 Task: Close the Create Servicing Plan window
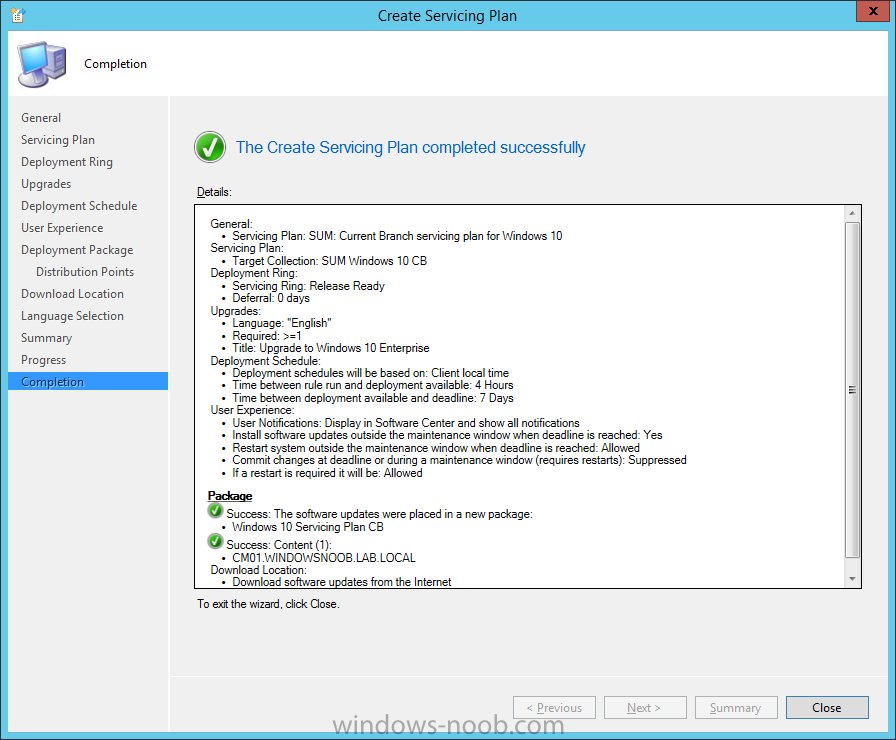tap(873, 11)
